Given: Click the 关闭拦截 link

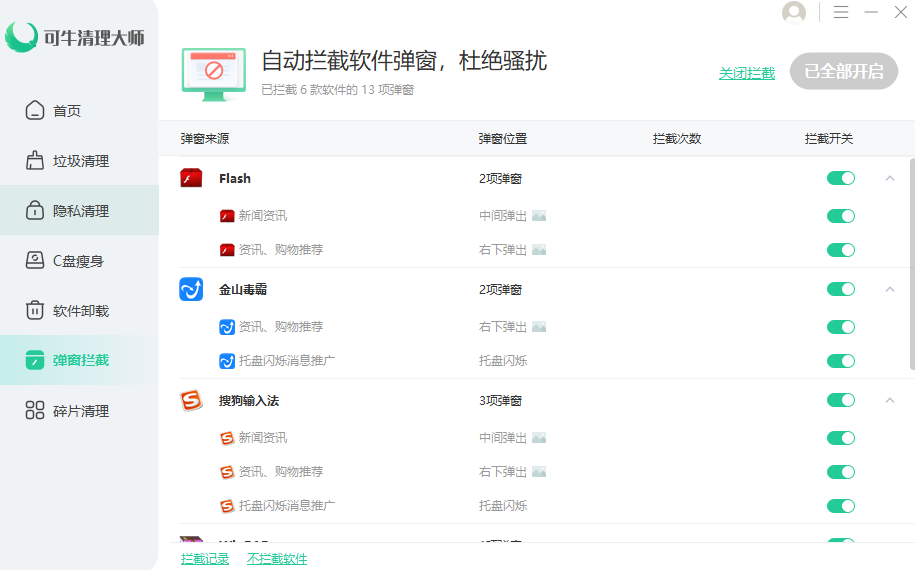Looking at the screenshot, I should tap(747, 73).
